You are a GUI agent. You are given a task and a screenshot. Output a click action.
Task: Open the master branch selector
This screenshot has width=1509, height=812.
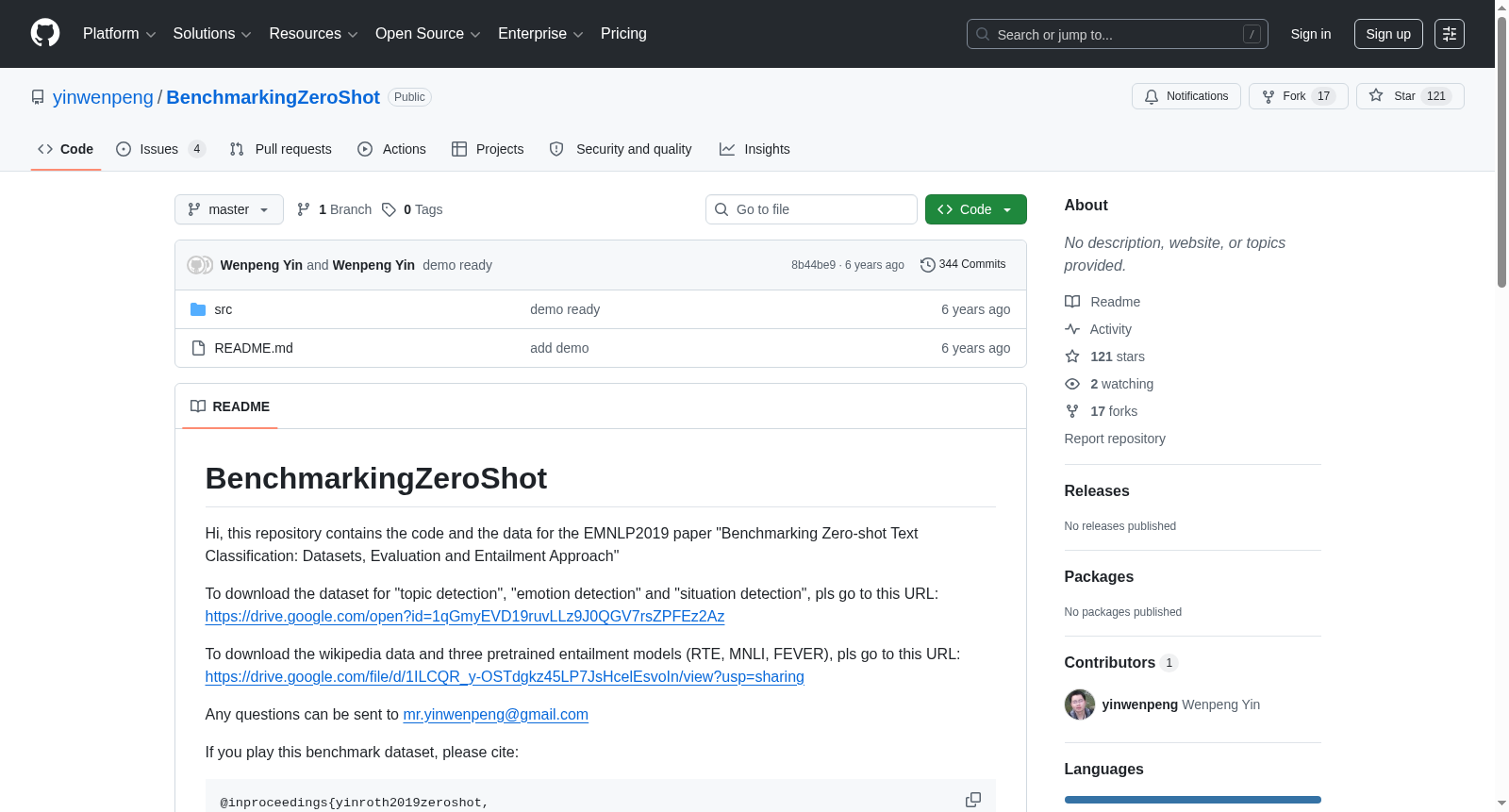[229, 209]
